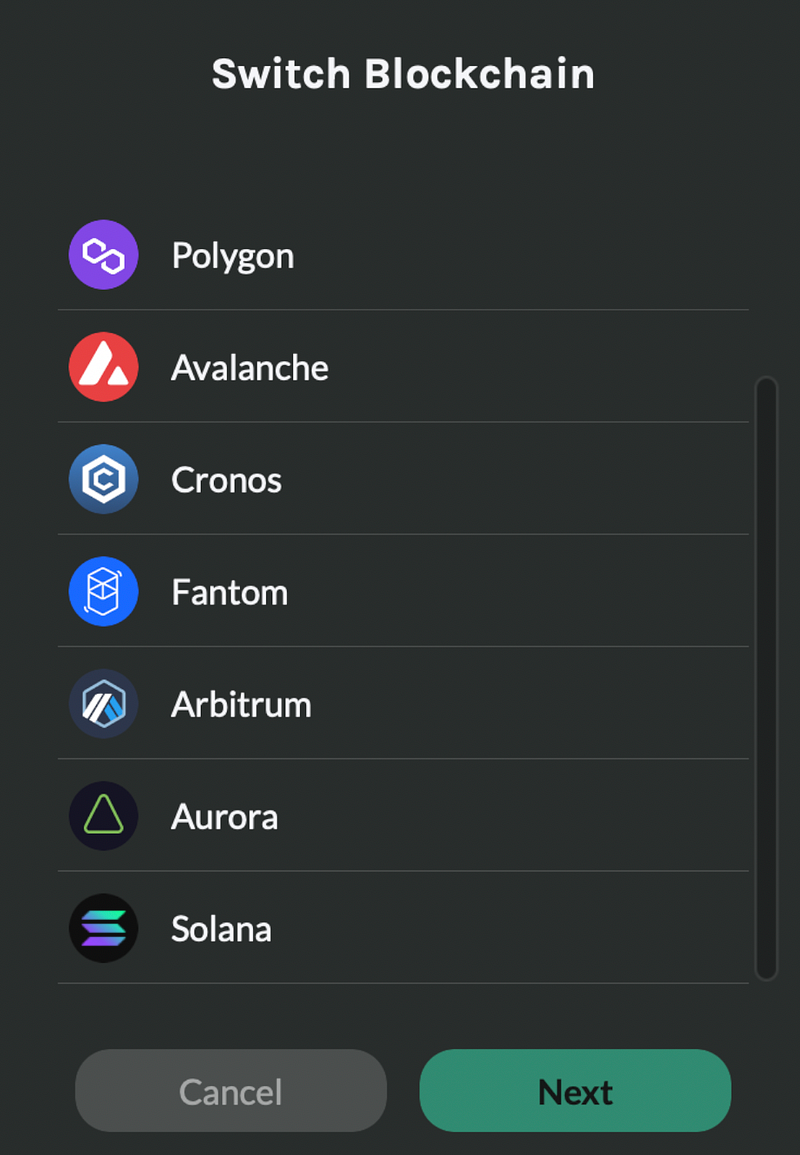Pick the Fantom cube logo icon
The image size is (800, 1155).
point(103,591)
